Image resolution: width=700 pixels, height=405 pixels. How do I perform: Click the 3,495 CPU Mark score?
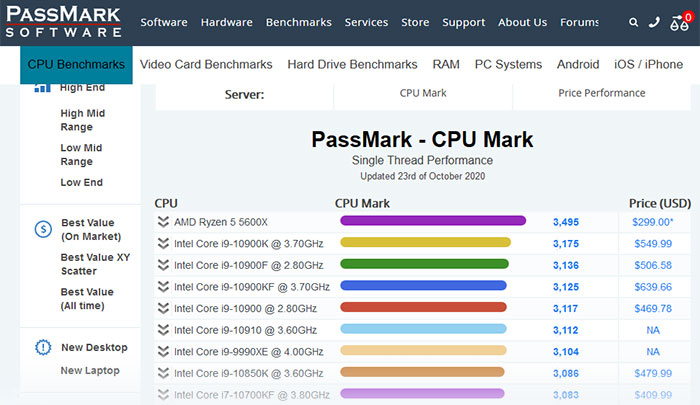click(566, 222)
